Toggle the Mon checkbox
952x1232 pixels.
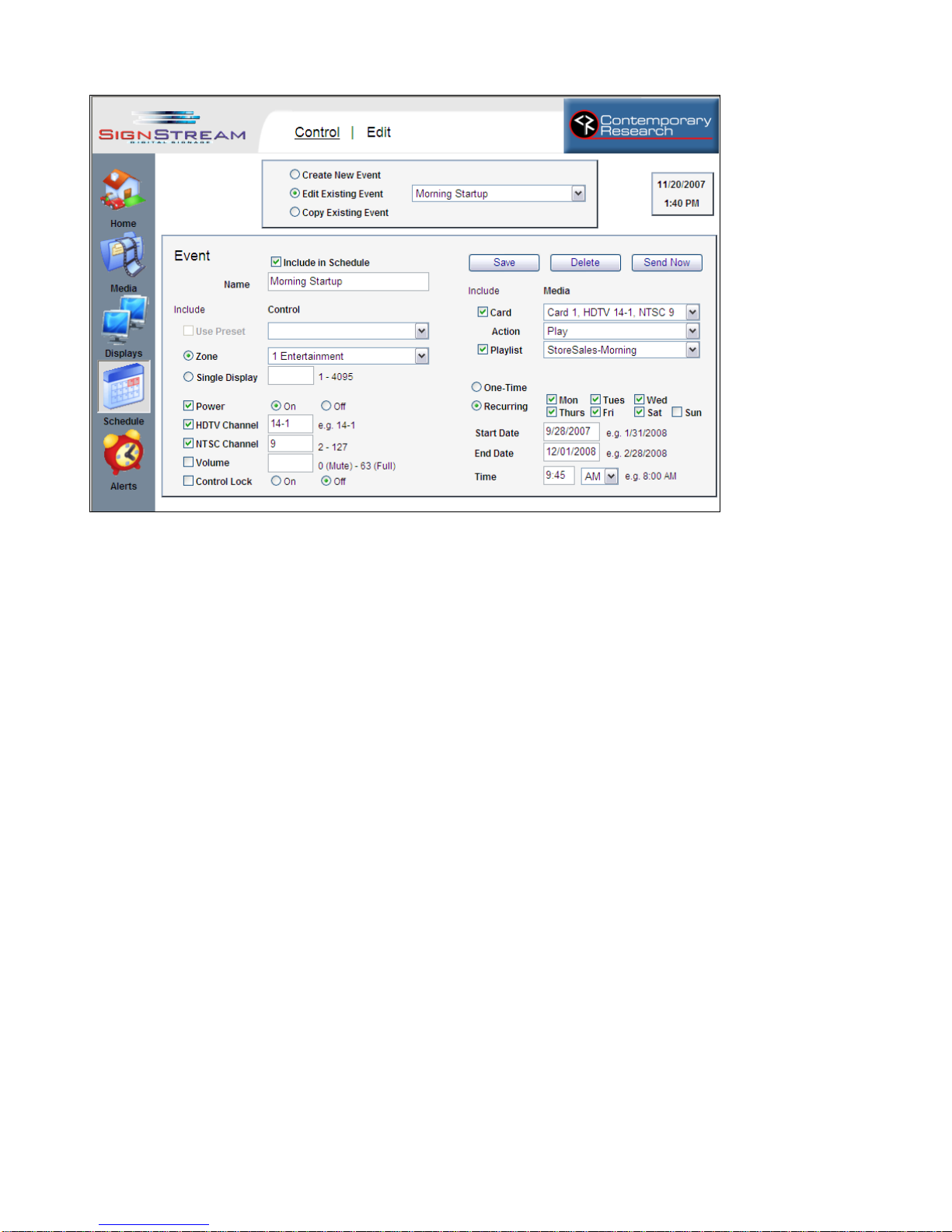point(551,400)
